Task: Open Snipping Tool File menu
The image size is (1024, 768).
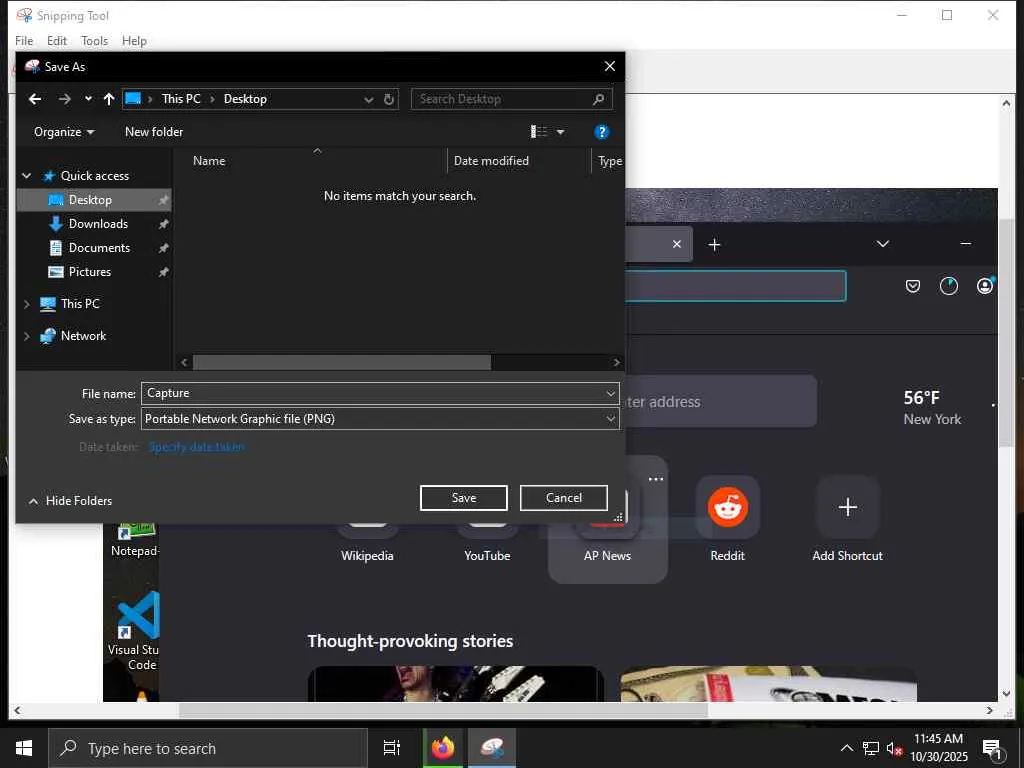Action: [24, 40]
